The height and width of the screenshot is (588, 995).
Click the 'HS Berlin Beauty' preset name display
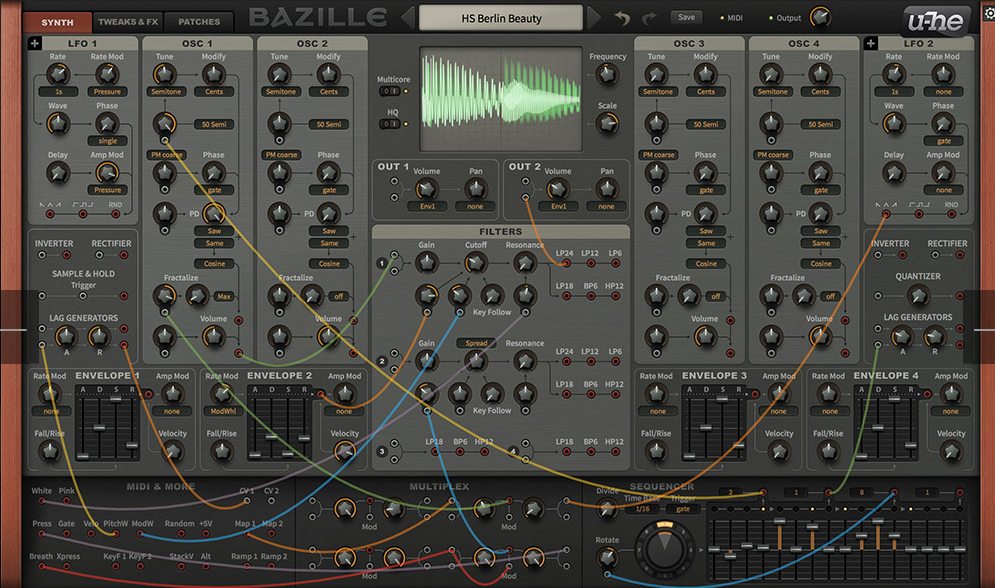click(501, 18)
